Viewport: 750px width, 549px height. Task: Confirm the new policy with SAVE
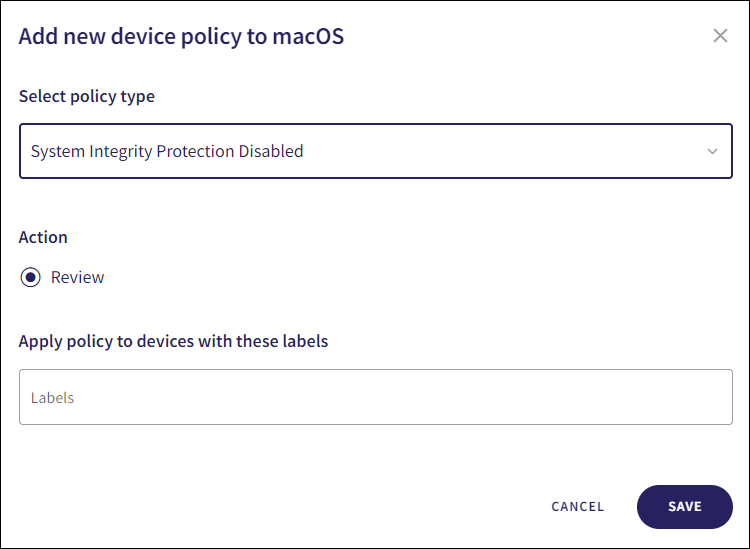point(685,506)
